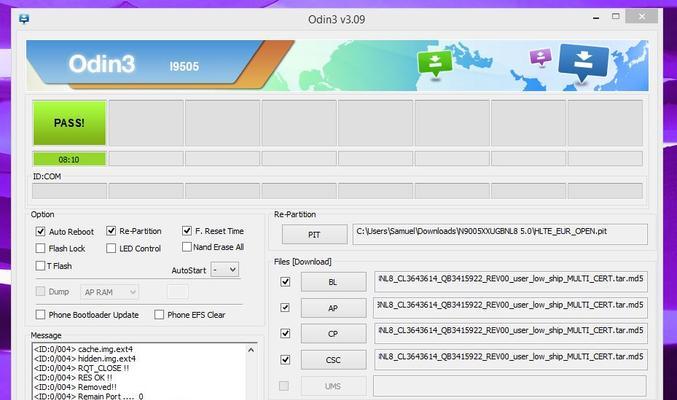Uncheck the CP file checkbox

tap(285, 333)
